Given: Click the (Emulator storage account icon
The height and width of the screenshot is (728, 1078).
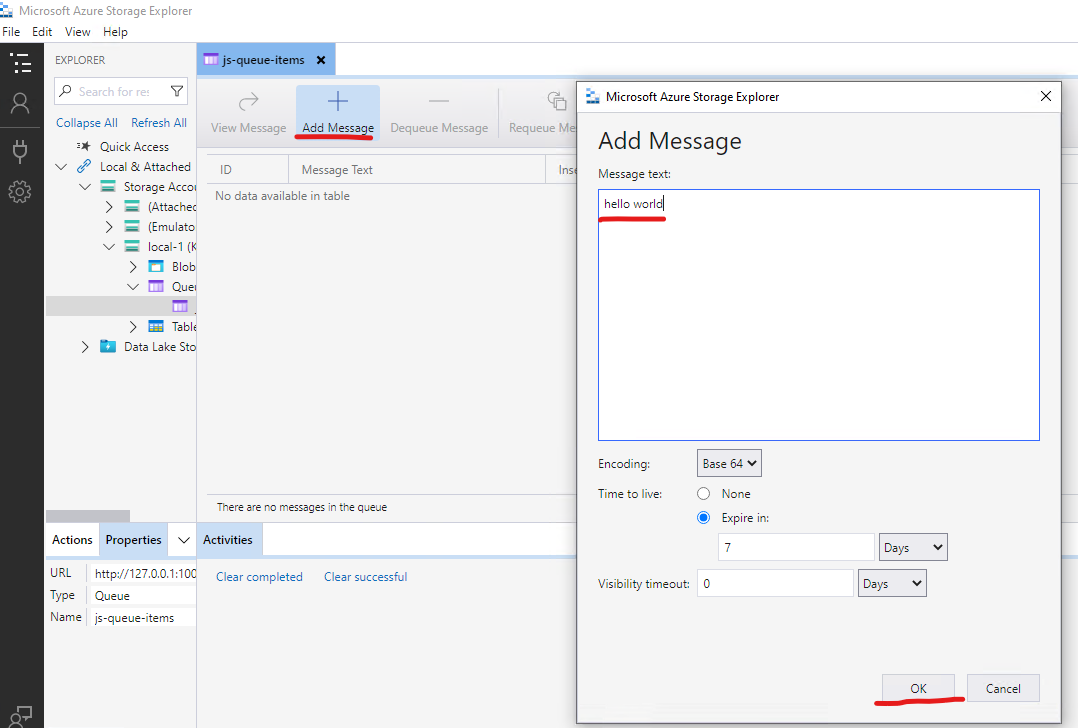Looking at the screenshot, I should pyautogui.click(x=132, y=226).
